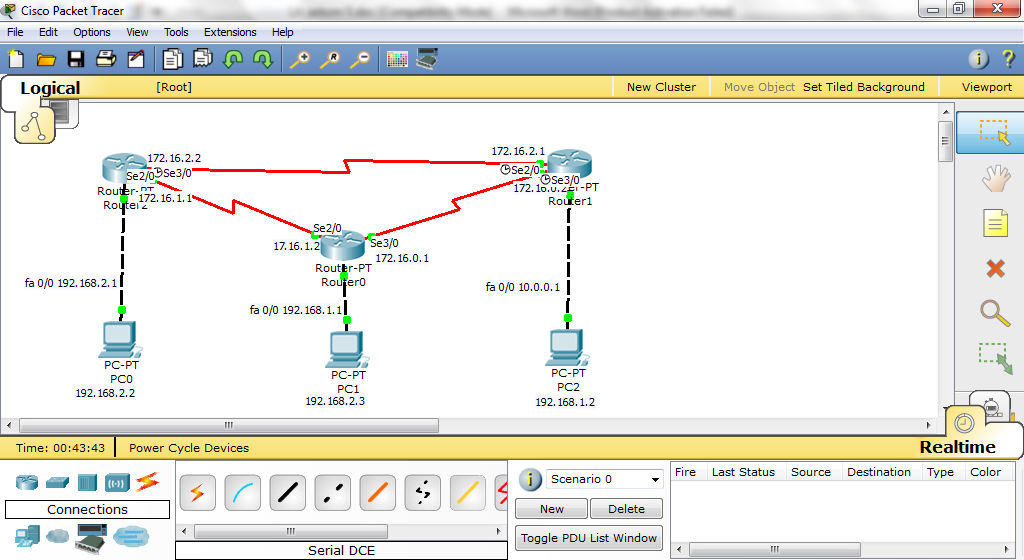Choose the Wireless Devices category icon
The height and width of the screenshot is (560, 1024).
(117, 482)
